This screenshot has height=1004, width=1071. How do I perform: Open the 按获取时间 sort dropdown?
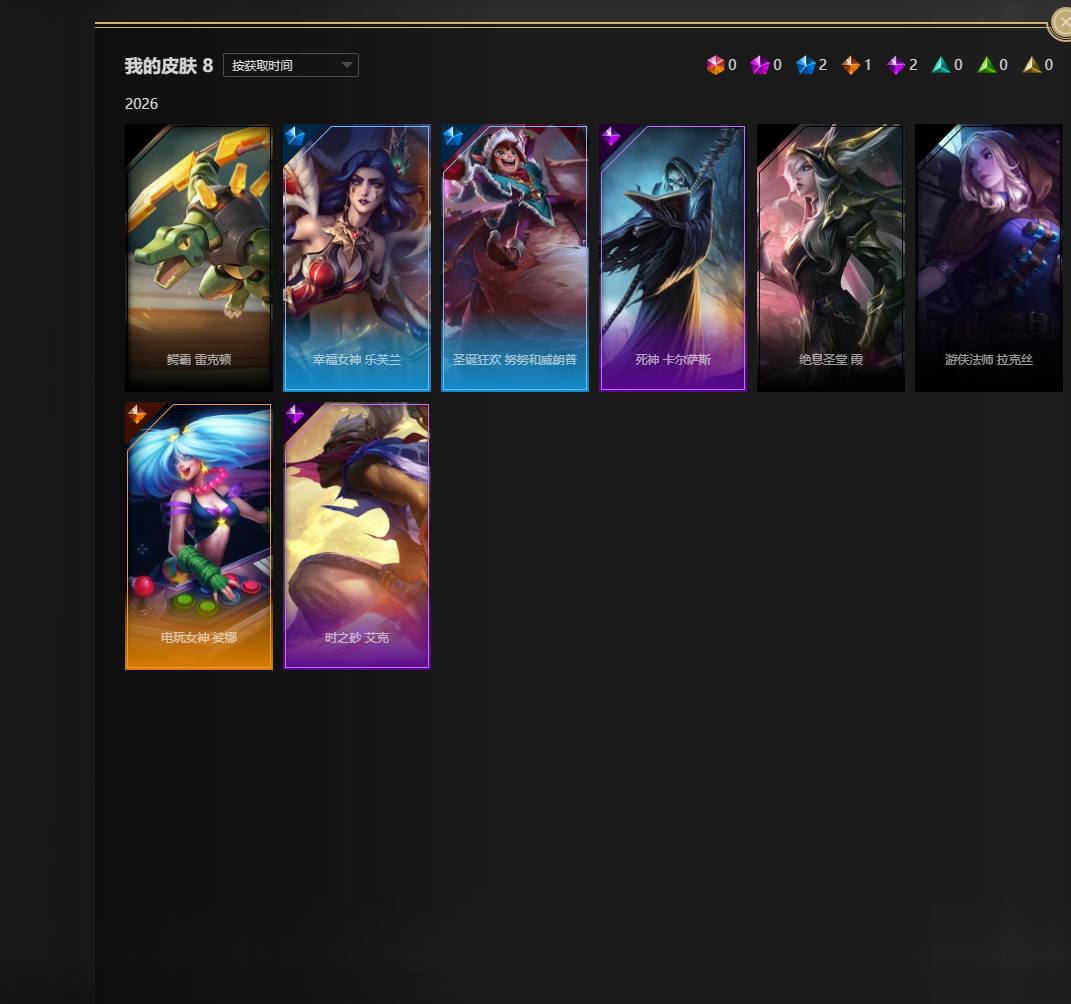290,65
